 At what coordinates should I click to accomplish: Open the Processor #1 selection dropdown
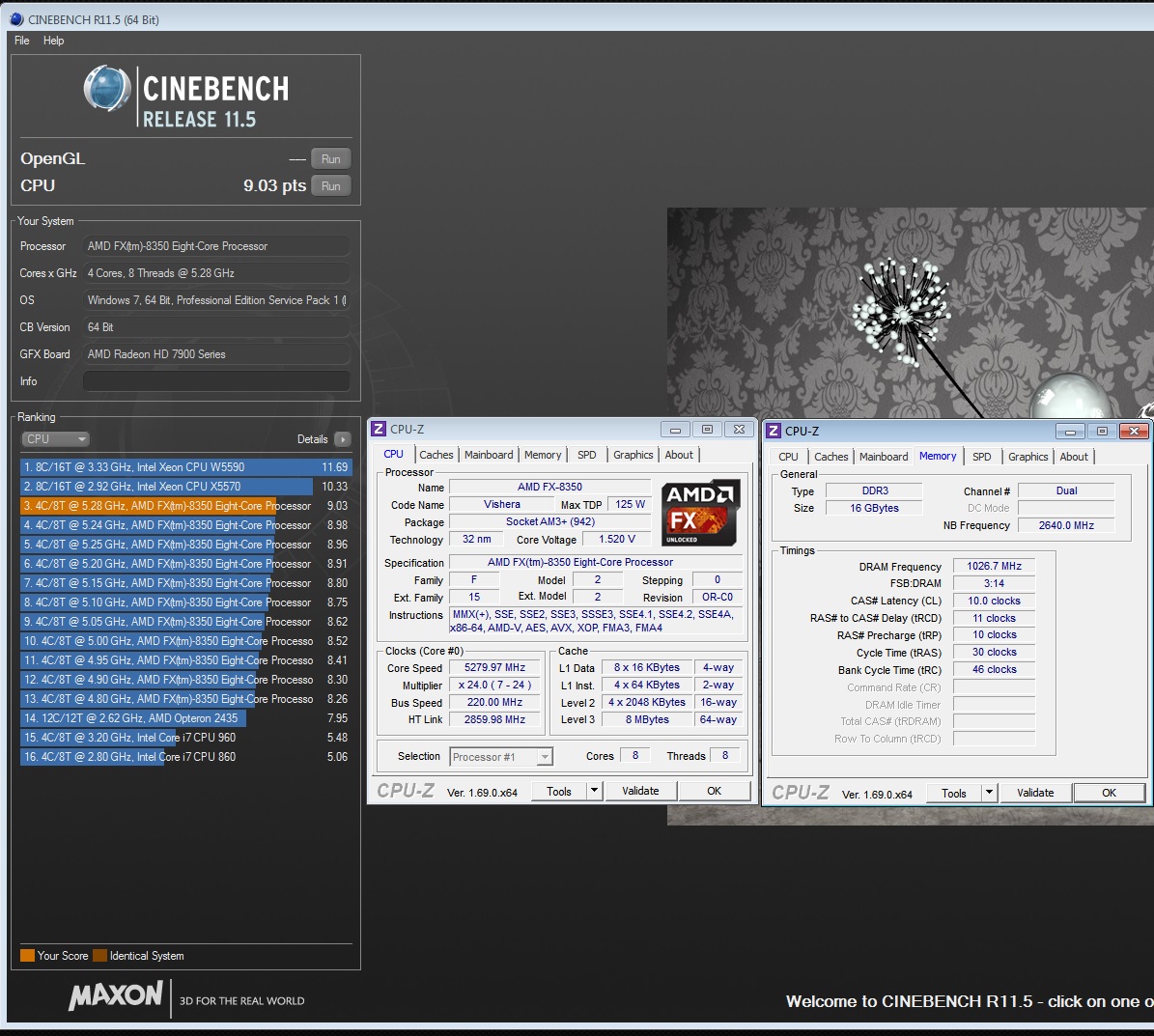(500, 756)
